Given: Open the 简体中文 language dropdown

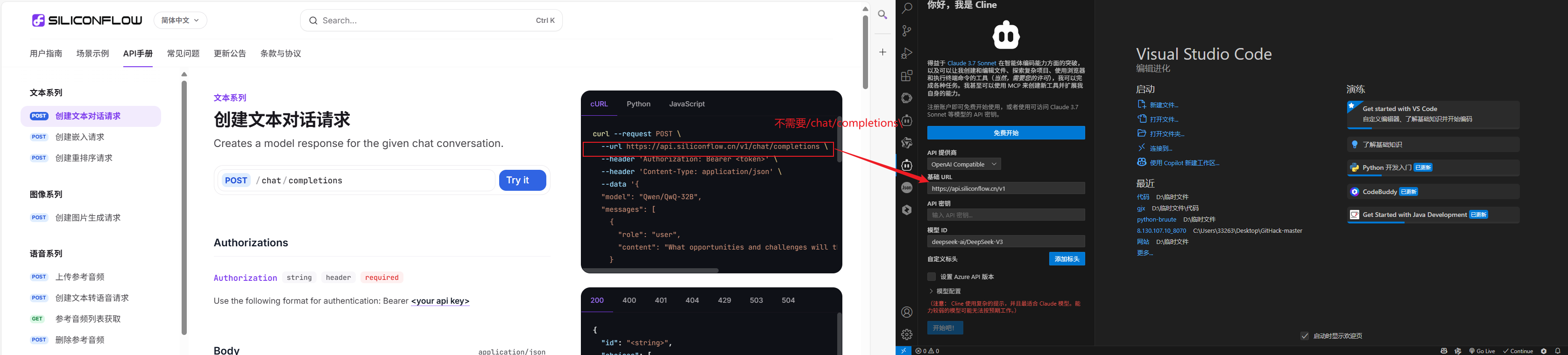Looking at the screenshot, I should pyautogui.click(x=180, y=20).
